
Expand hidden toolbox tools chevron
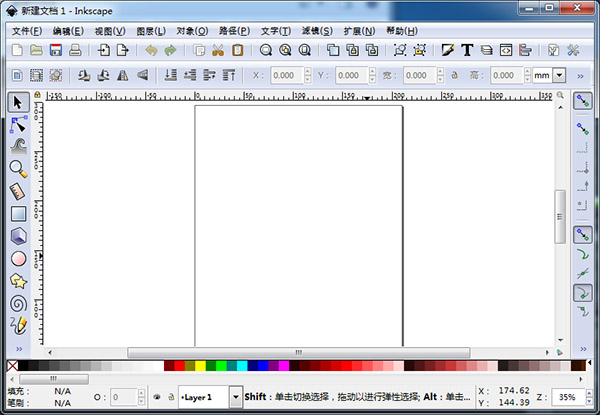click(x=19, y=349)
